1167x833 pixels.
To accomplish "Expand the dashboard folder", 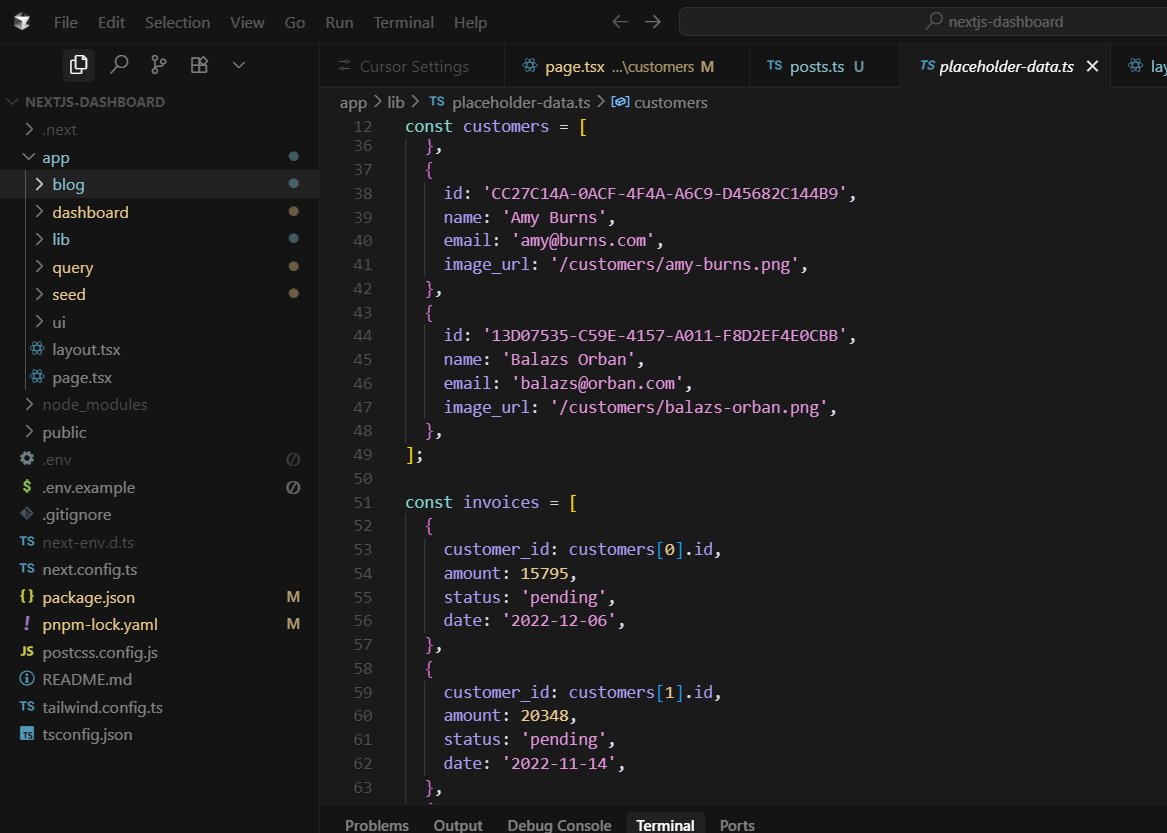I will 159,212.
